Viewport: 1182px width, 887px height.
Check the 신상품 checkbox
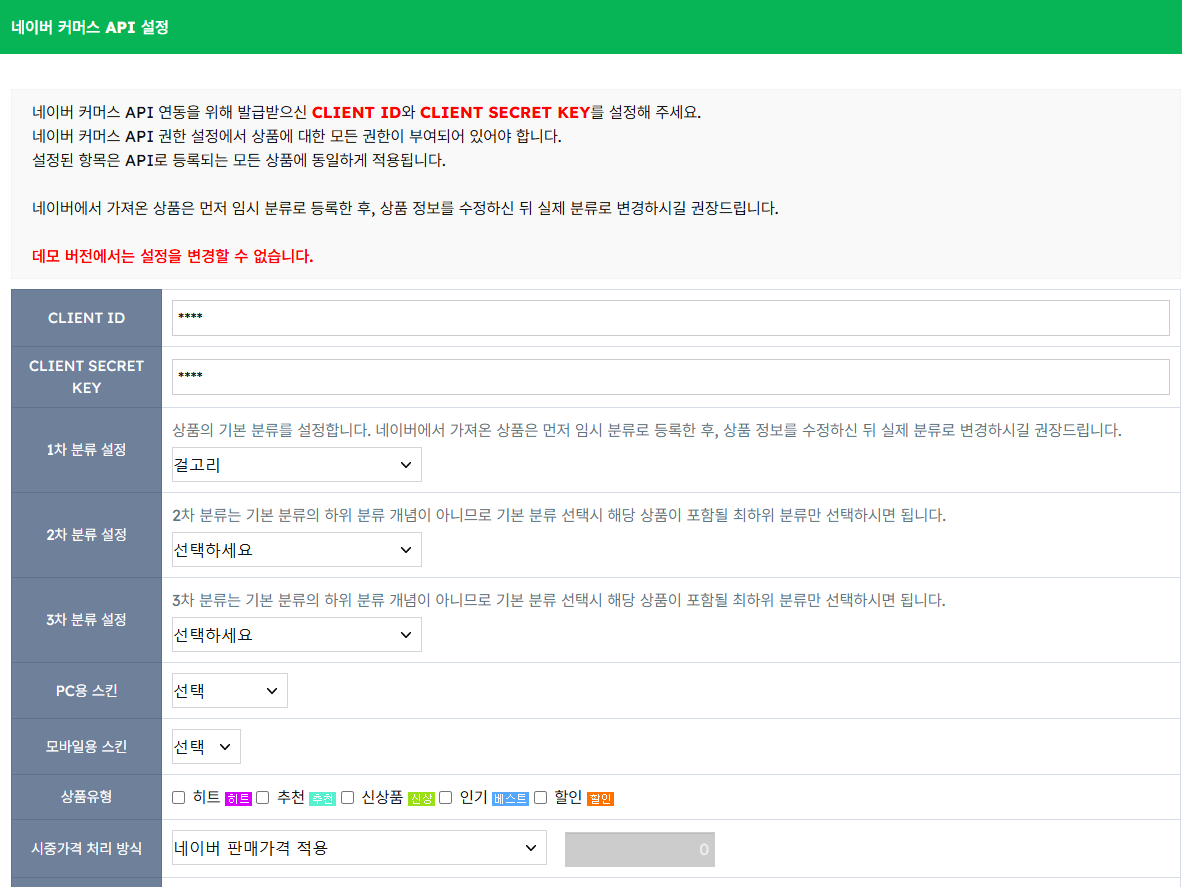pyautogui.click(x=348, y=797)
